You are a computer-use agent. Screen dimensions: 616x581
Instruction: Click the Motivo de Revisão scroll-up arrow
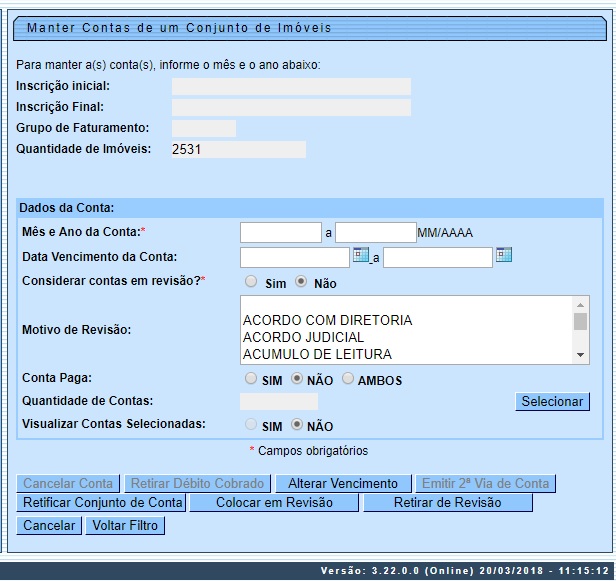tap(580, 305)
